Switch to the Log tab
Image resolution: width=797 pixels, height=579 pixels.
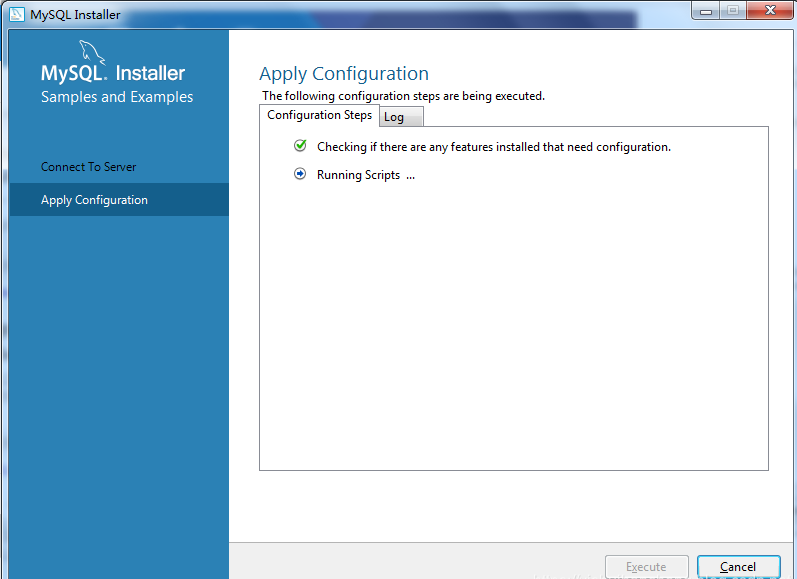[x=401, y=117]
